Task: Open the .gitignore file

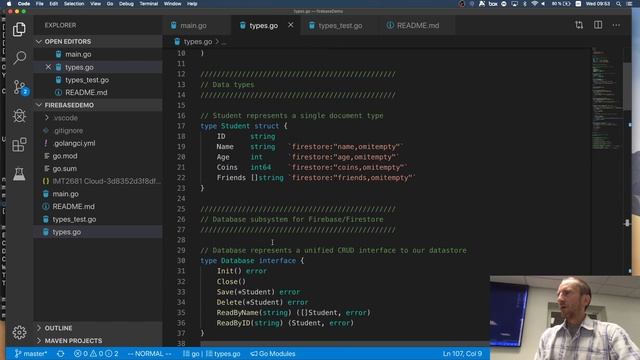Action: [98, 131]
